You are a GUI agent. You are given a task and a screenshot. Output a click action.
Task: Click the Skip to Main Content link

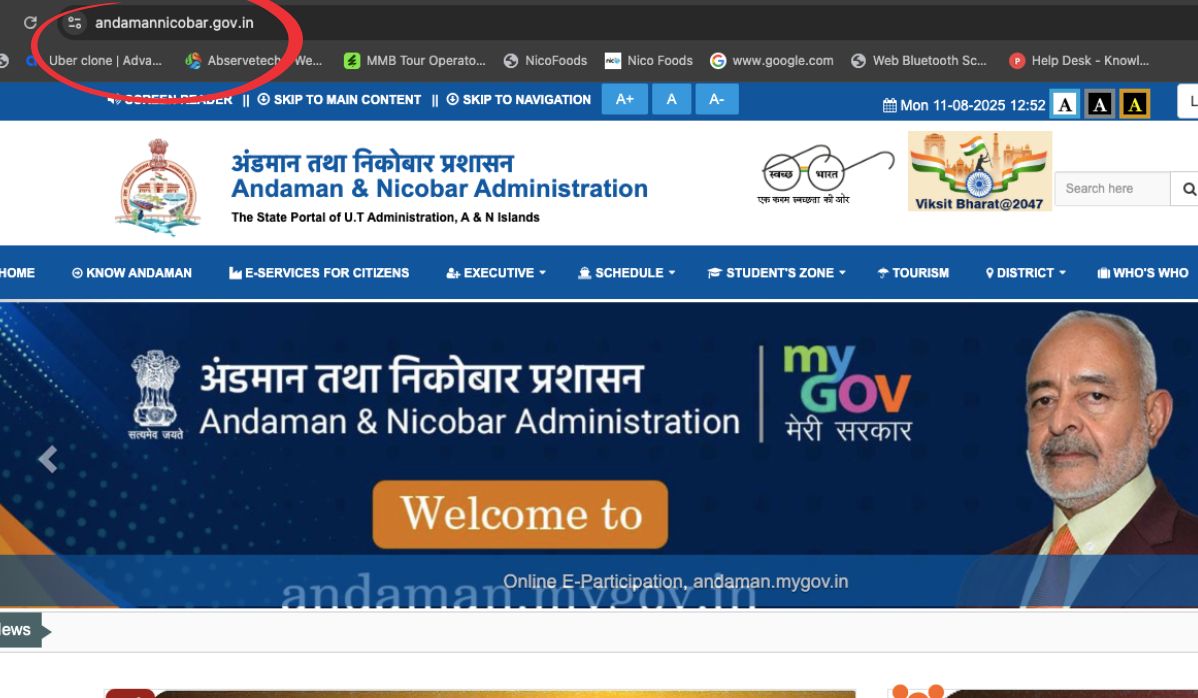coord(339,99)
